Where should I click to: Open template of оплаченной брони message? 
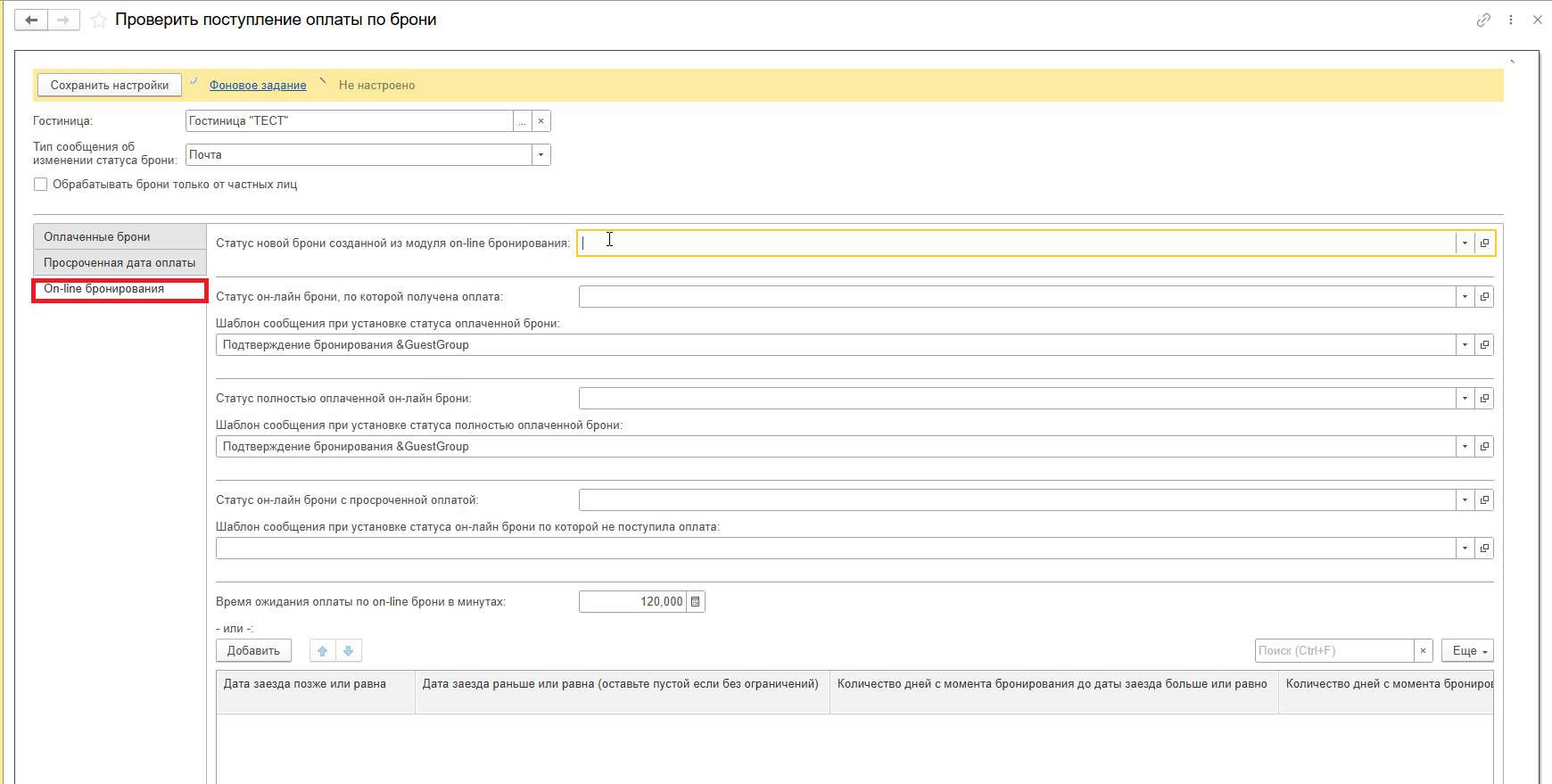tap(1484, 344)
